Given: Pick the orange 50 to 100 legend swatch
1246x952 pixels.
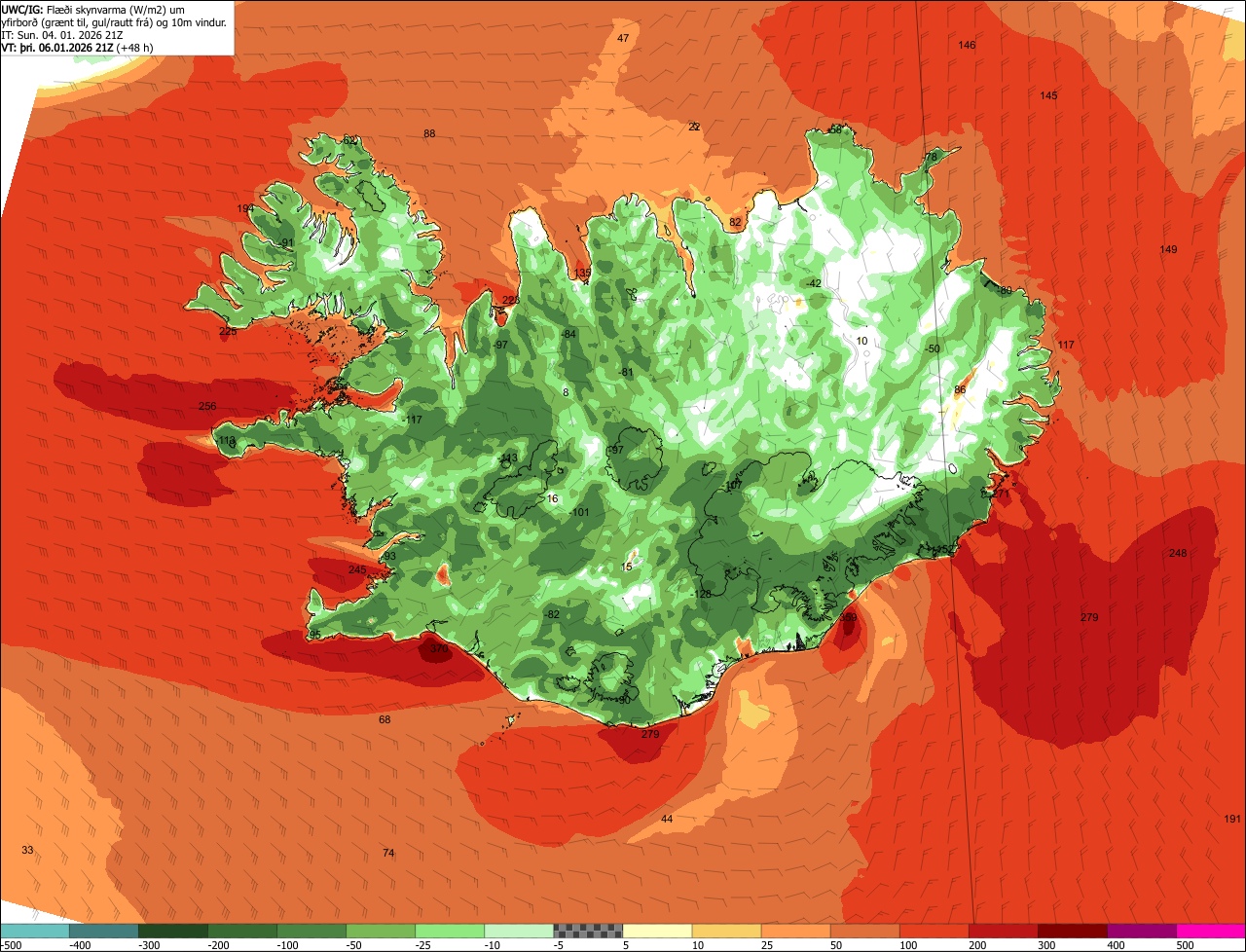Looking at the screenshot, I should click(x=864, y=931).
